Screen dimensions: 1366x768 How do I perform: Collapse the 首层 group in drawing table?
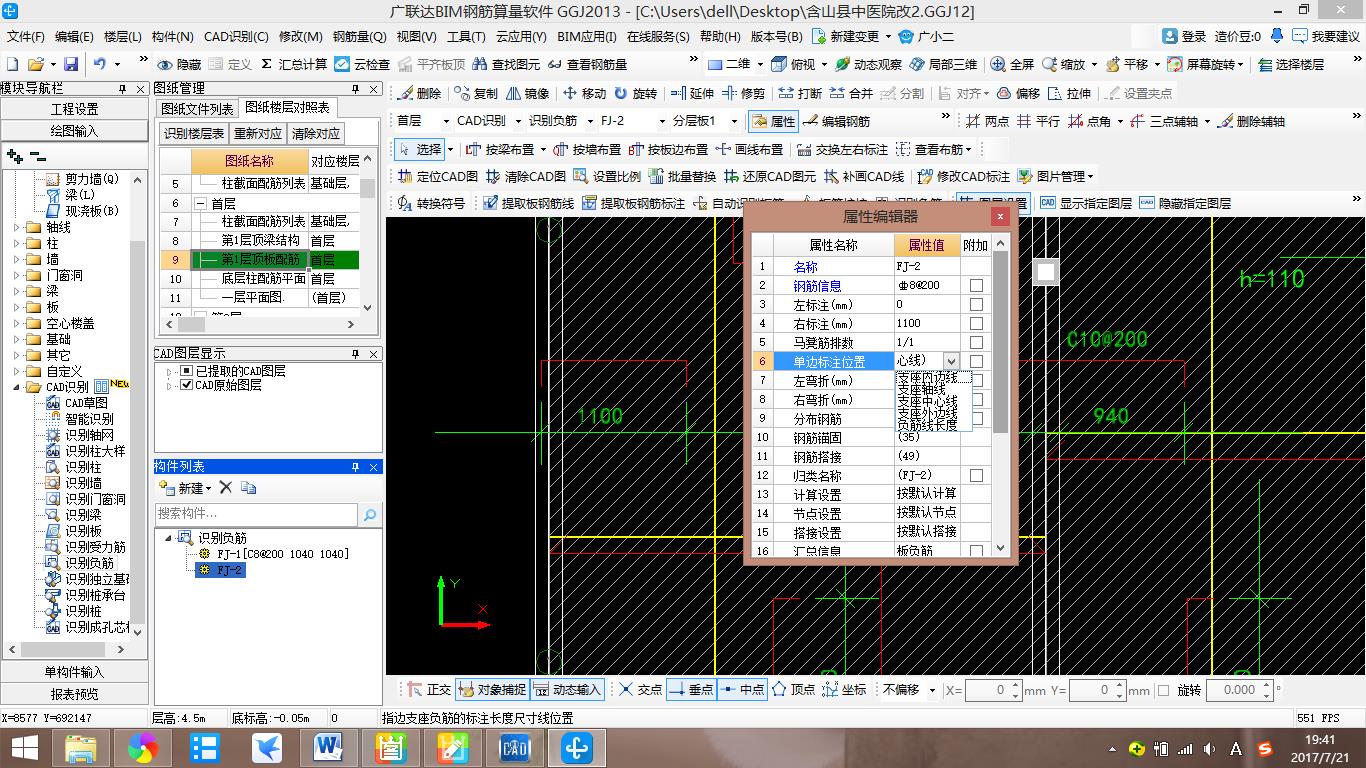[x=200, y=203]
